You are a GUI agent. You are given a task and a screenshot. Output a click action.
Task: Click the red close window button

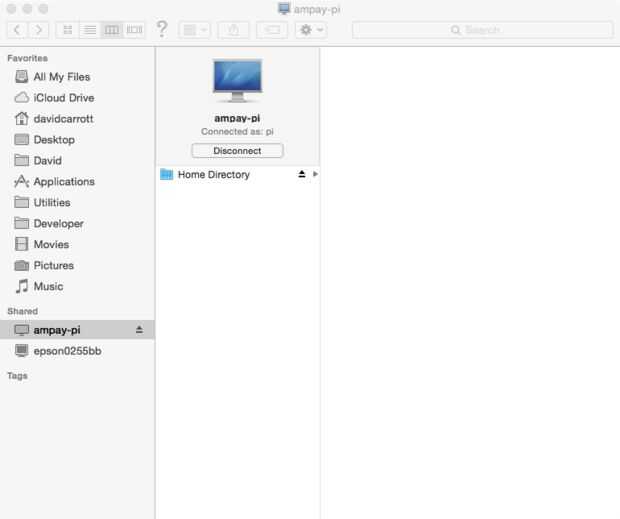[11, 9]
